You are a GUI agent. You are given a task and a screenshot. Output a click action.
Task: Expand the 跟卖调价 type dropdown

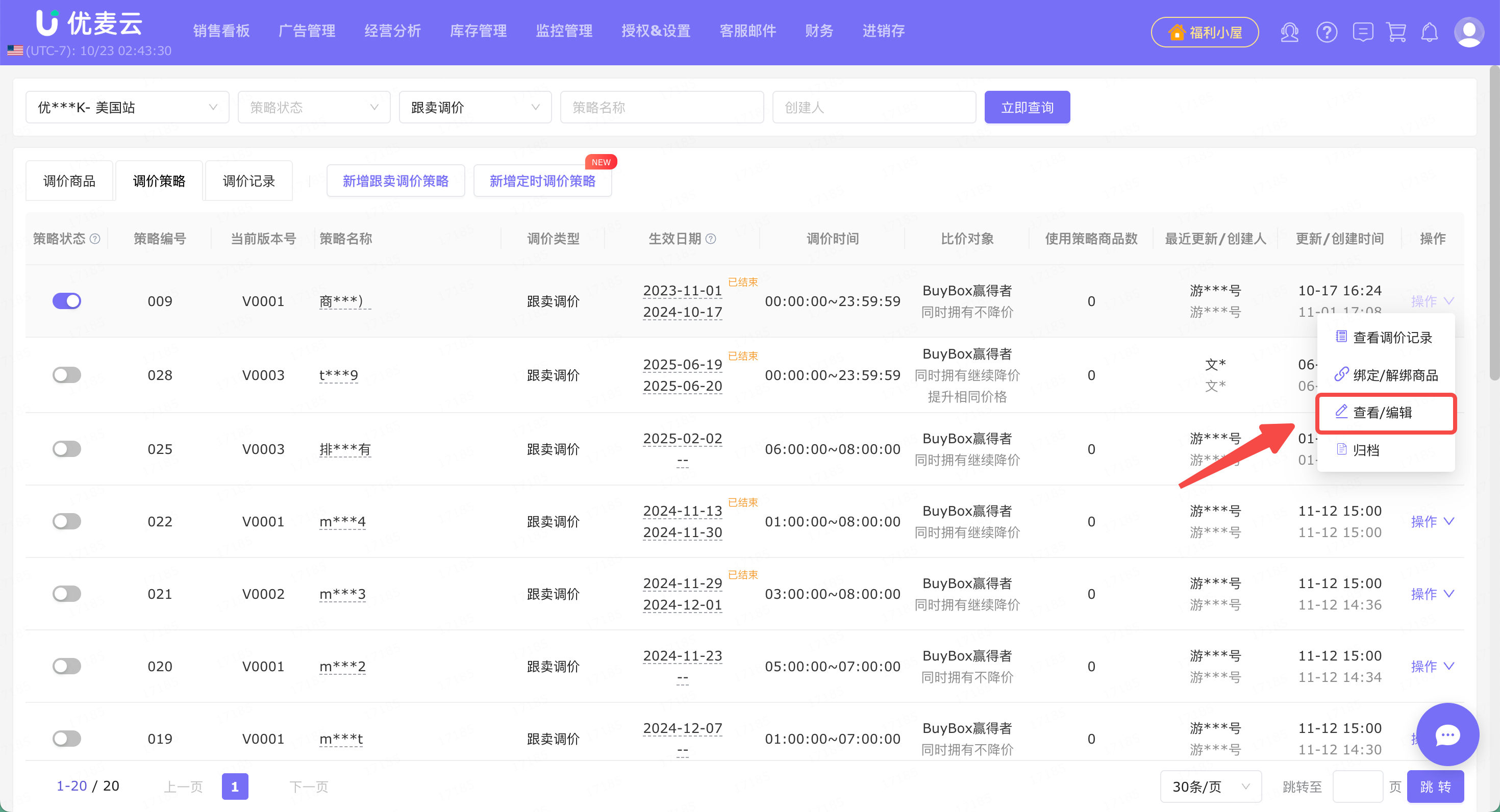474,107
